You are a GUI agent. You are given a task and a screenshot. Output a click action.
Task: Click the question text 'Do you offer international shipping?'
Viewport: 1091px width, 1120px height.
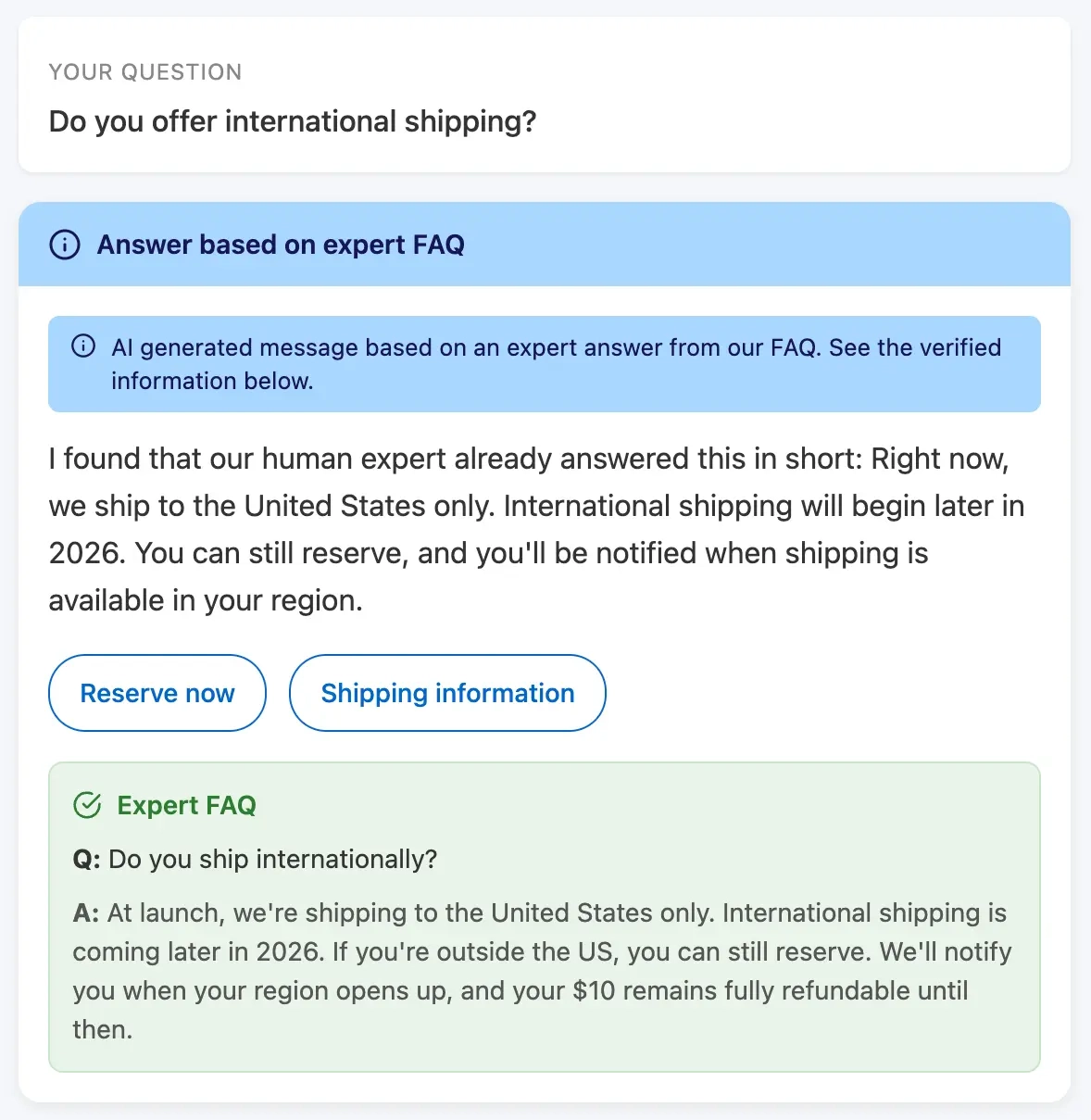tap(293, 121)
